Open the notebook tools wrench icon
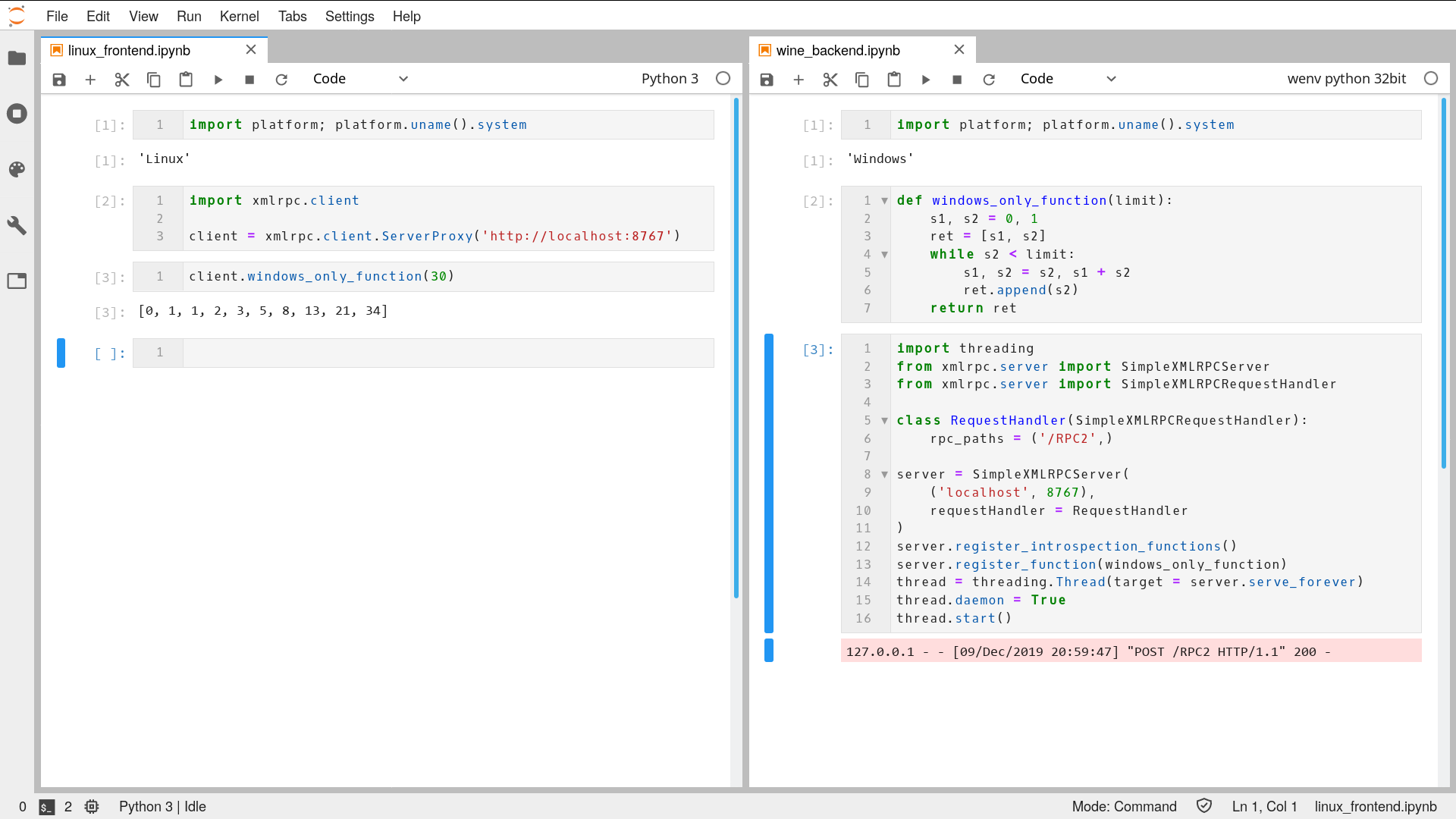 (x=17, y=225)
